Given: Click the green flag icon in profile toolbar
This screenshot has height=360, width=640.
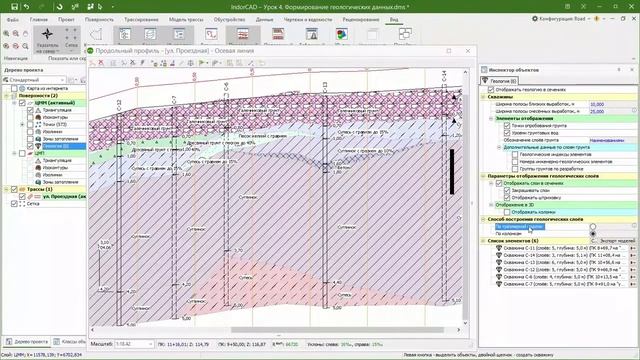Looking at the screenshot, I should tap(202, 63).
